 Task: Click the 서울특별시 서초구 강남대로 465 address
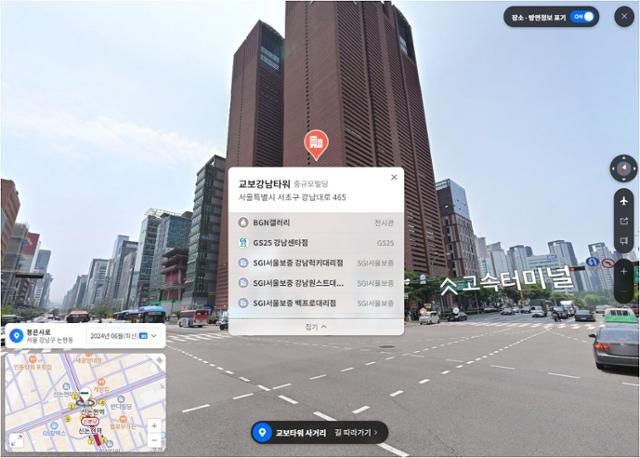point(292,198)
